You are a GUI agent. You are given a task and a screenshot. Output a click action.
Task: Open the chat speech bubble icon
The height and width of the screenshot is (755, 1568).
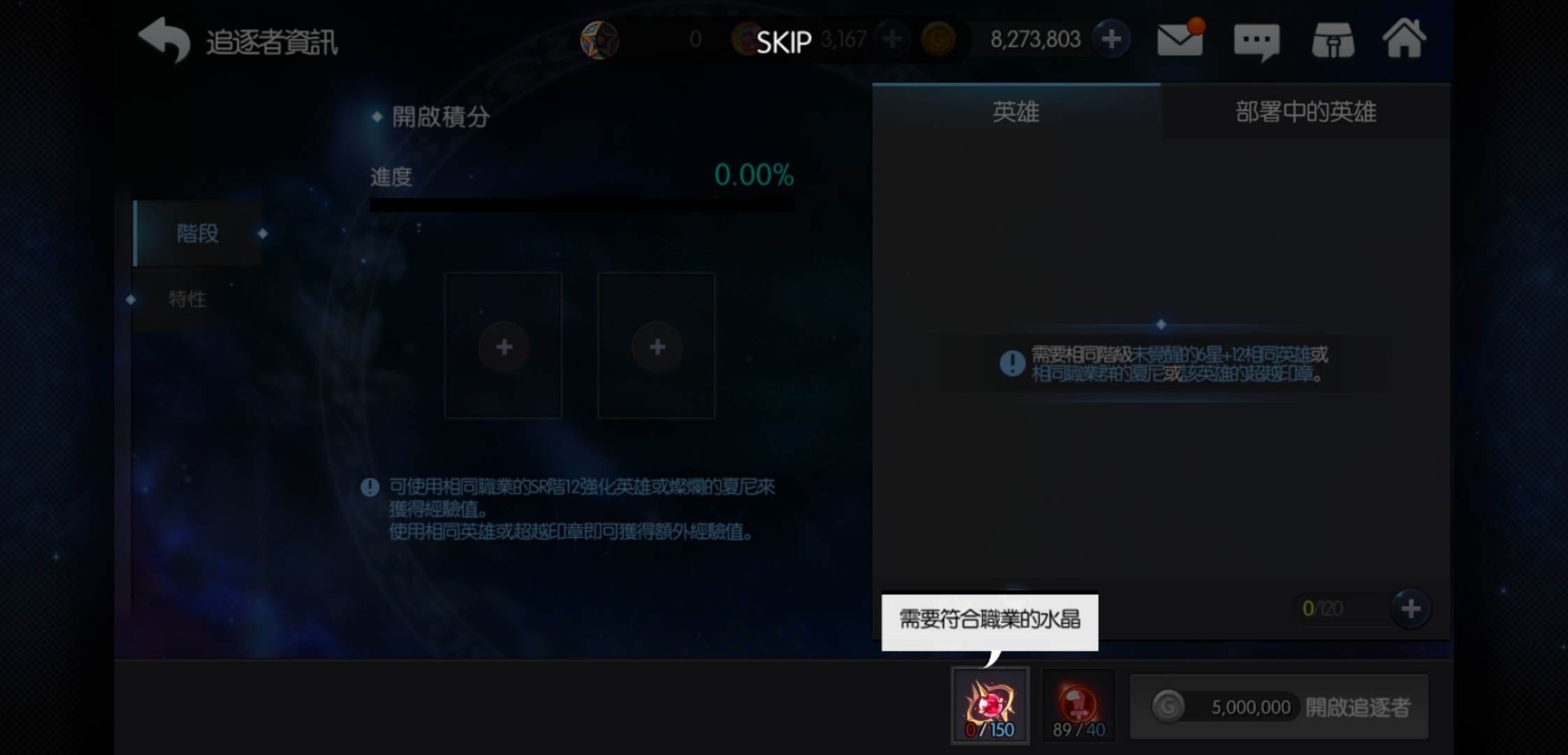tap(1256, 42)
